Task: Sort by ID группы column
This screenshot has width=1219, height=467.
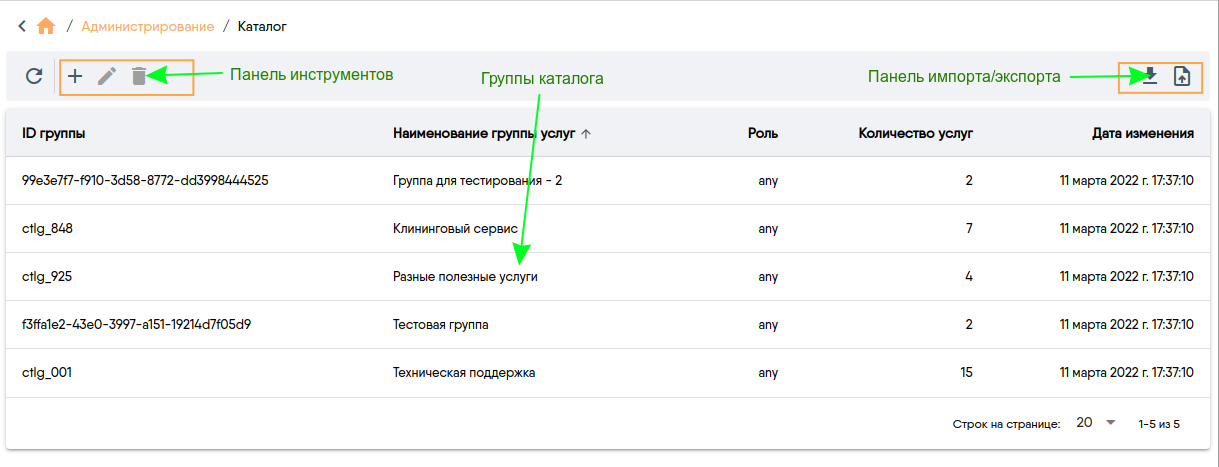Action: tap(54, 133)
